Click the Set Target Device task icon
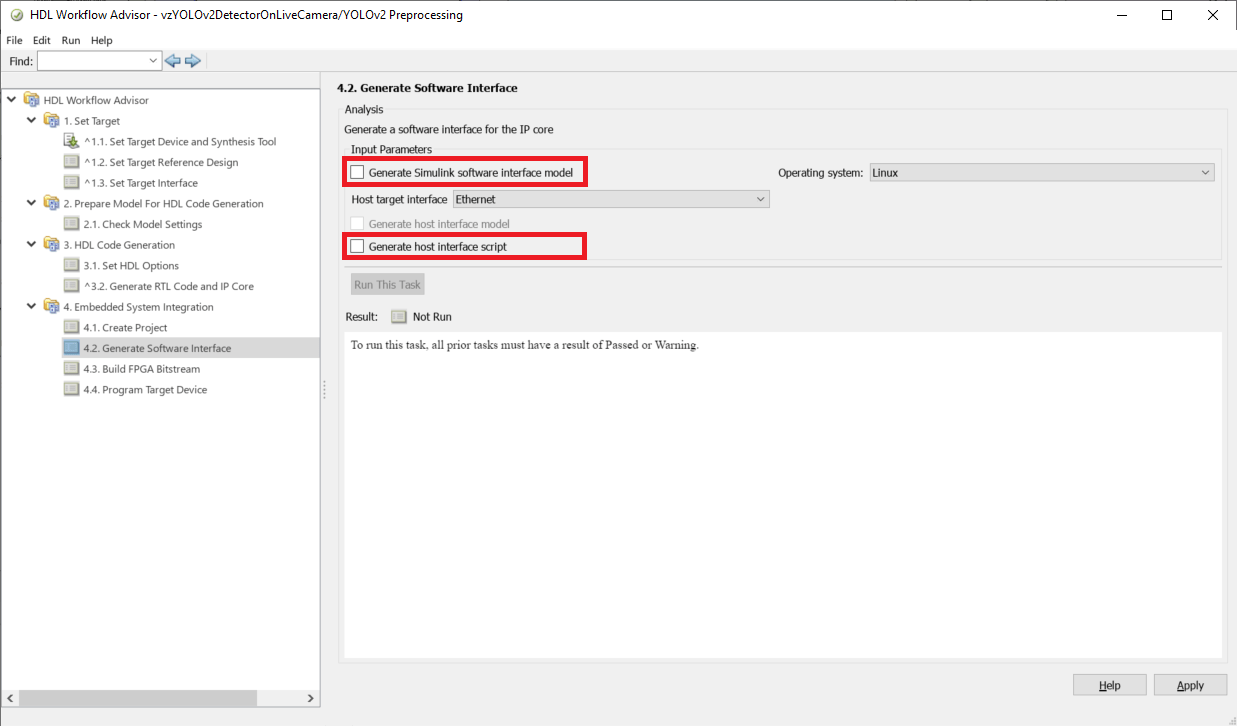 coord(71,141)
